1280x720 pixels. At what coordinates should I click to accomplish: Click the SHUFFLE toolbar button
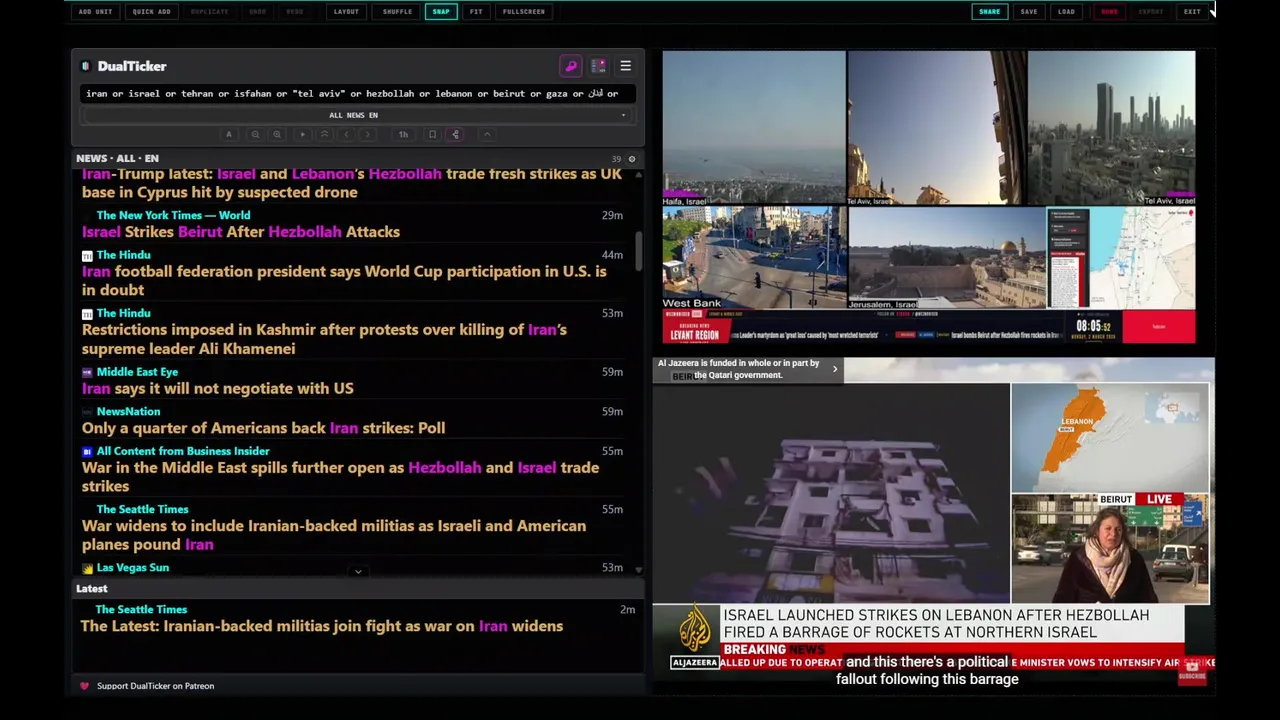[397, 11]
